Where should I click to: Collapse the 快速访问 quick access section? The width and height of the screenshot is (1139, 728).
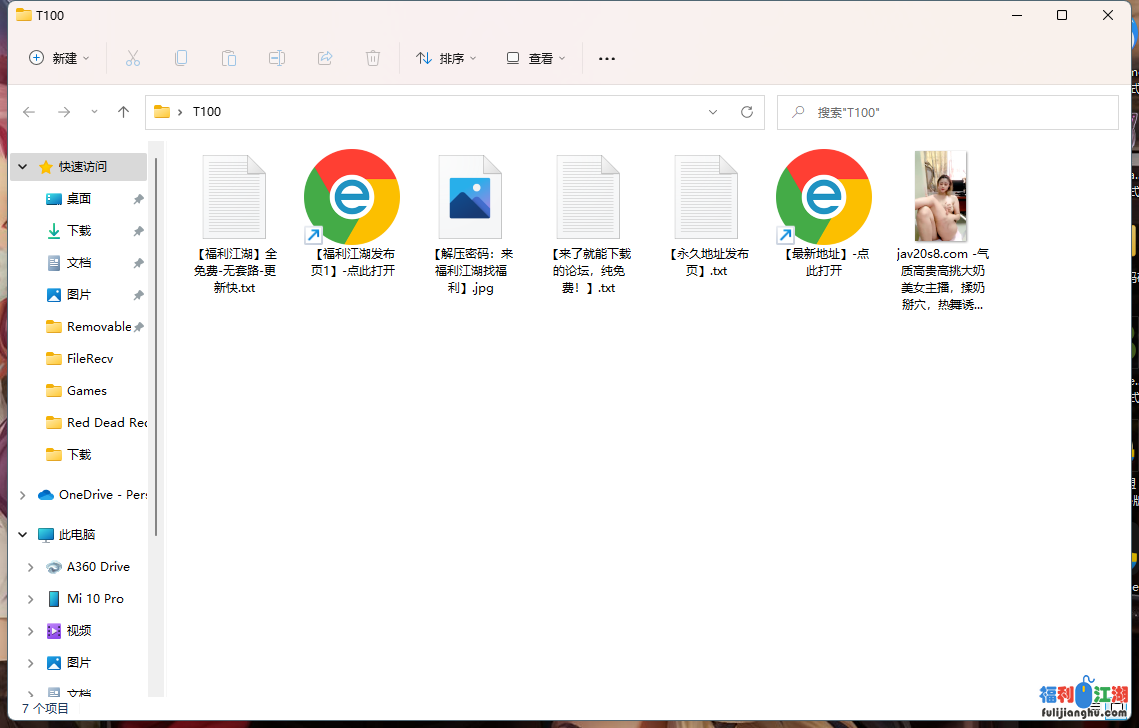(23, 167)
